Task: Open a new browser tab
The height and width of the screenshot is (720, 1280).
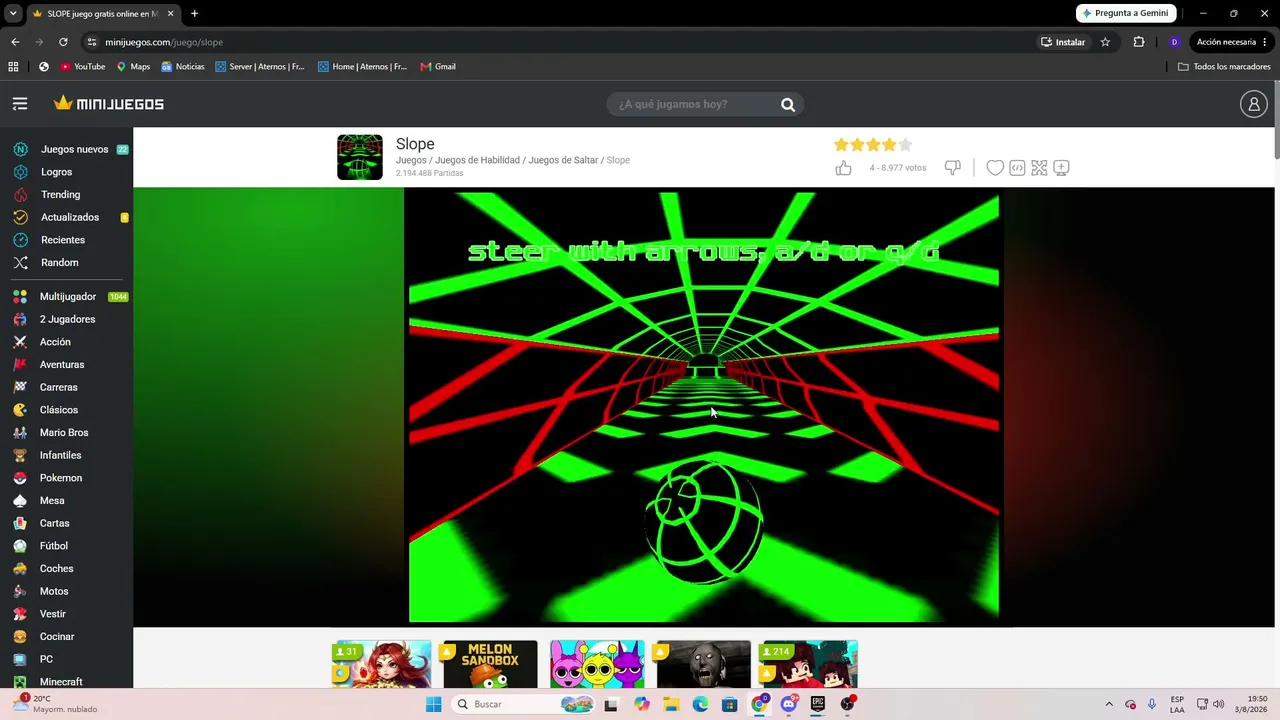Action: (x=194, y=13)
